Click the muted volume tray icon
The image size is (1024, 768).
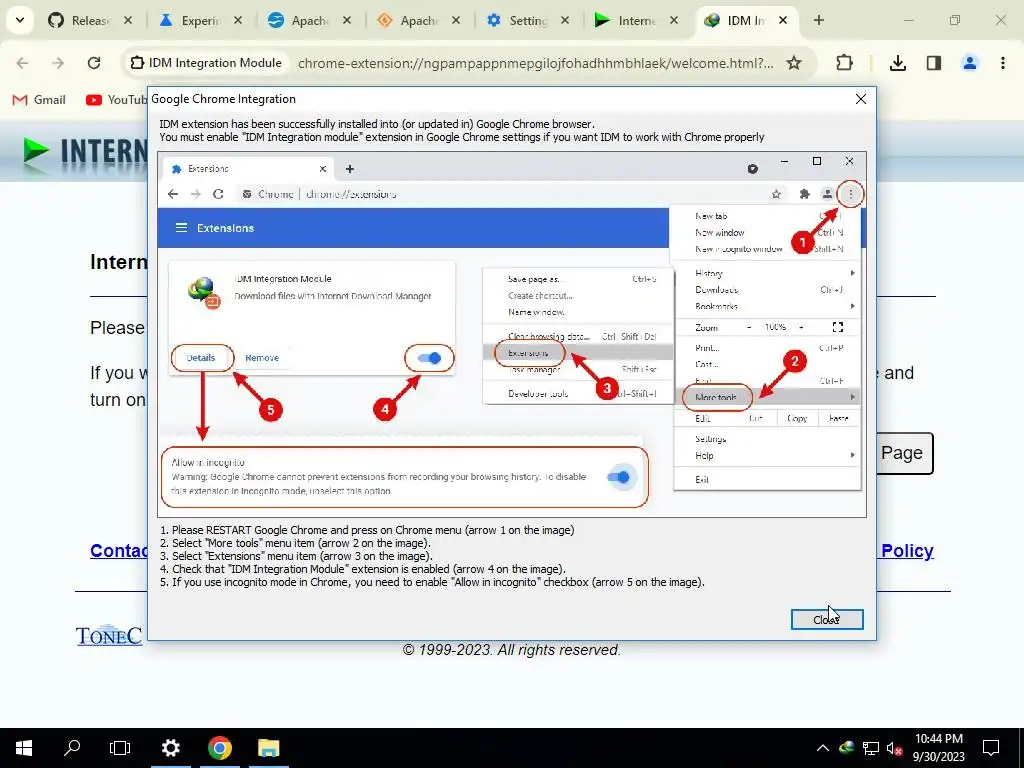[894, 748]
